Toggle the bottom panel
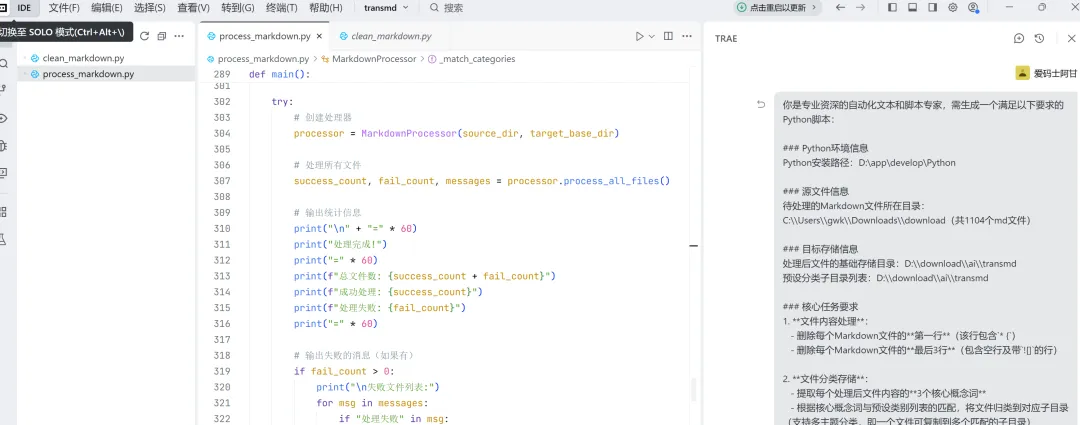 tap(913, 8)
